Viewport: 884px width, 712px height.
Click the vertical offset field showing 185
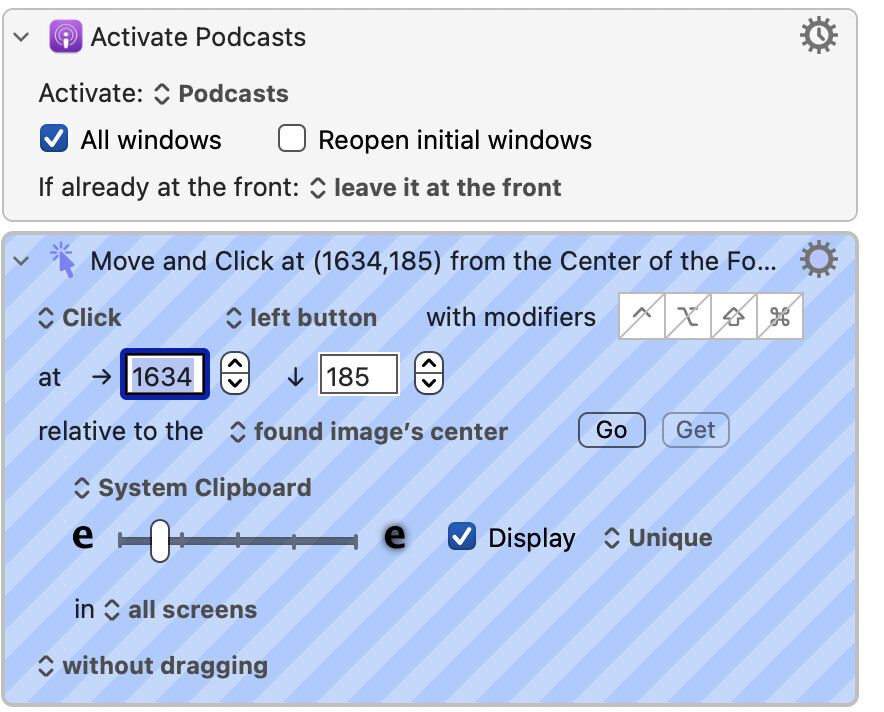pos(359,375)
